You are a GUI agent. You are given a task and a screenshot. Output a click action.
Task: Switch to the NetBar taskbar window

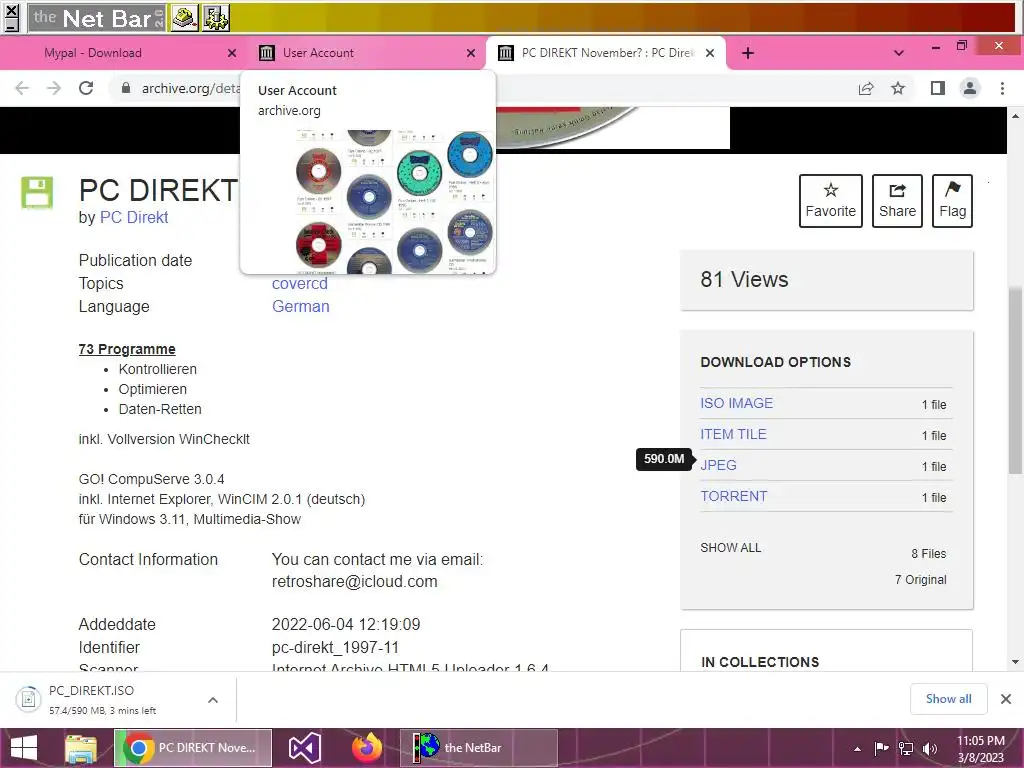[x=479, y=748]
